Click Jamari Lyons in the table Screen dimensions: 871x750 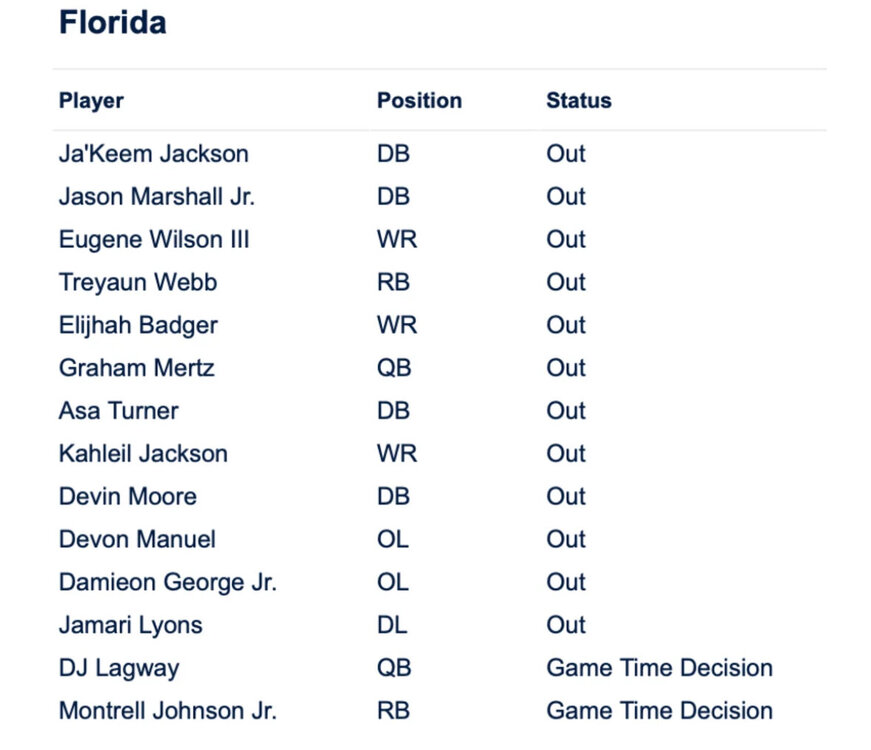[130, 626]
